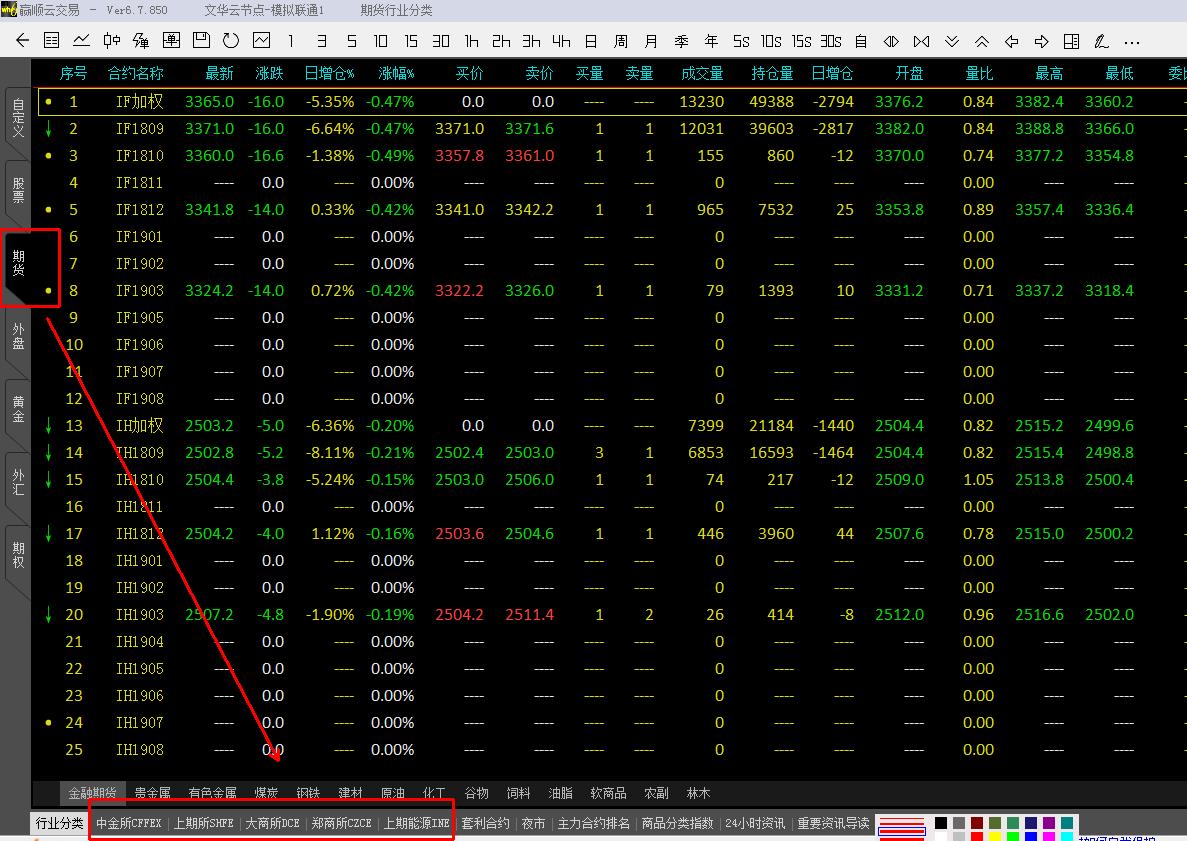Click the 主力合约排名 button
The height and width of the screenshot is (841, 1187).
593,824
